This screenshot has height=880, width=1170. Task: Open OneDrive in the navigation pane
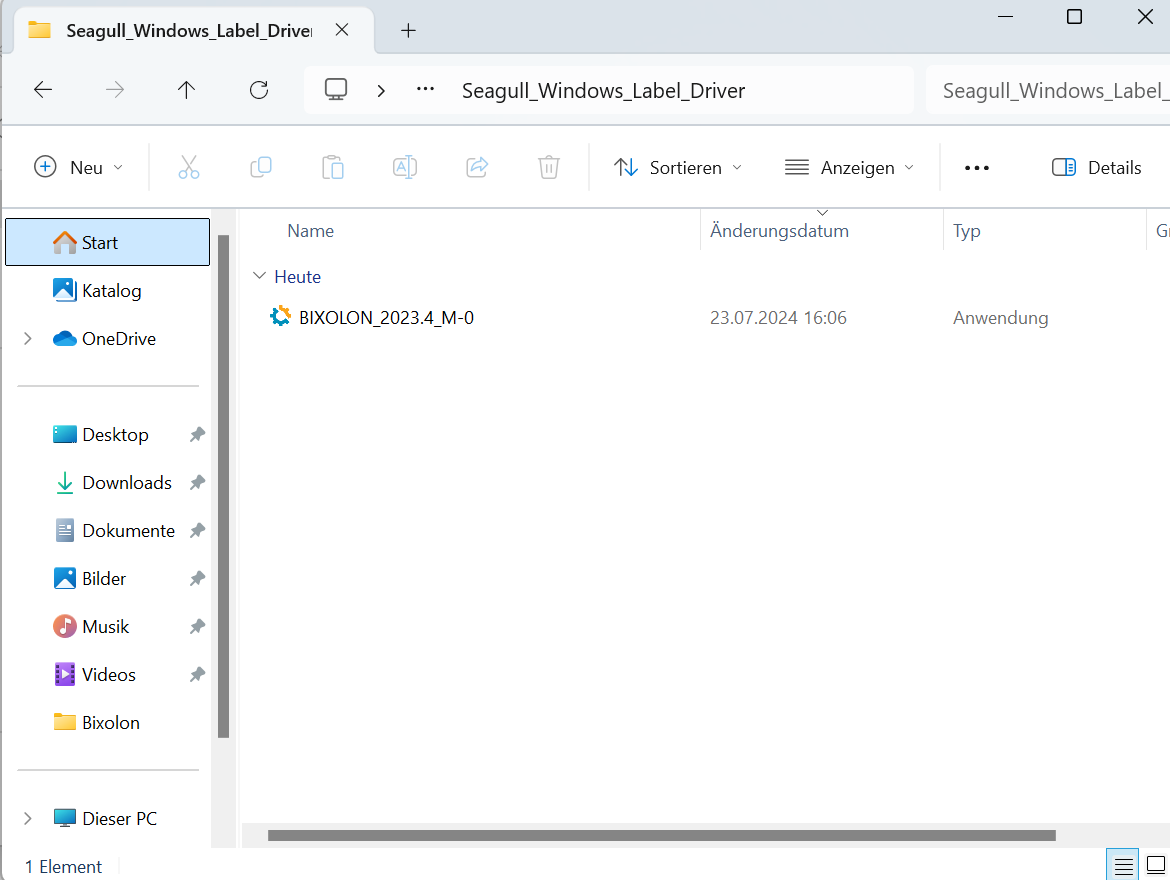tap(119, 339)
